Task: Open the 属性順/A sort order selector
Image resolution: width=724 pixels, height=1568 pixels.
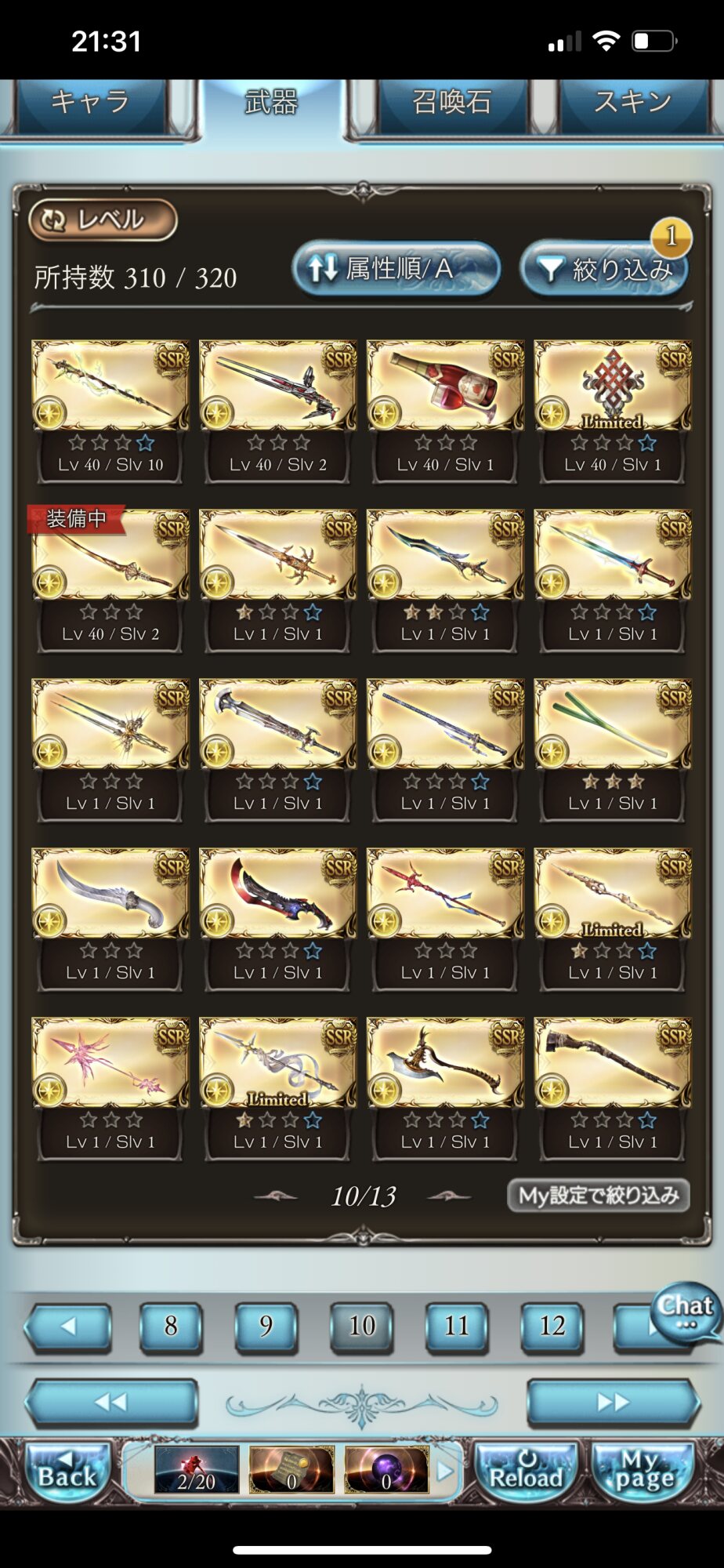Action: [396, 269]
